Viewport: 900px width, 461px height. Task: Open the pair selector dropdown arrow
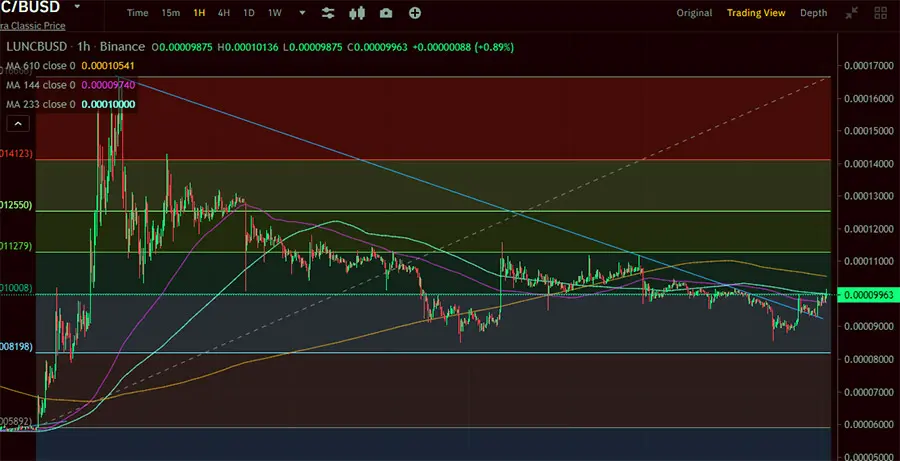(x=77, y=6)
